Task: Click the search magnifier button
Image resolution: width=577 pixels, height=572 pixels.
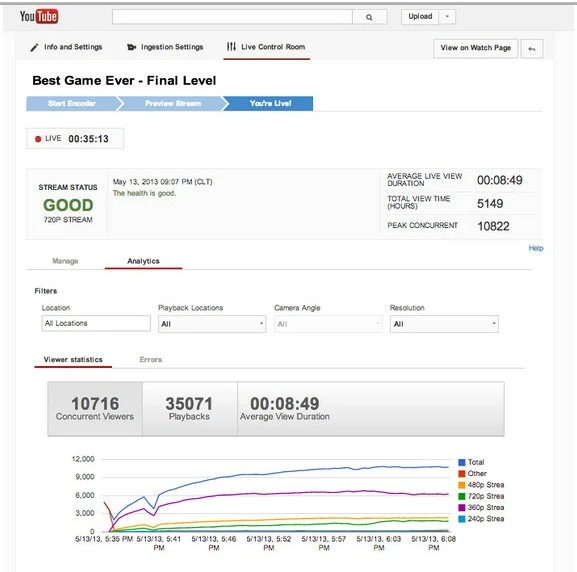Action: 369,17
